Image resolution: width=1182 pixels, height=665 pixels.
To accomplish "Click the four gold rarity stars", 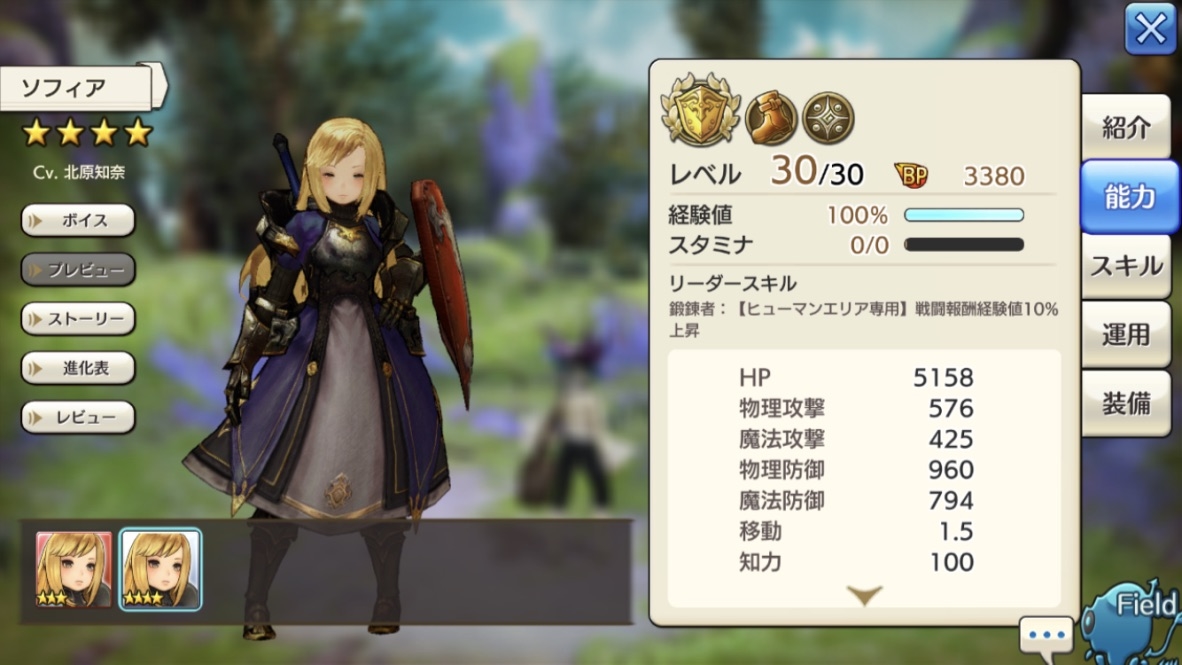I will point(87,133).
